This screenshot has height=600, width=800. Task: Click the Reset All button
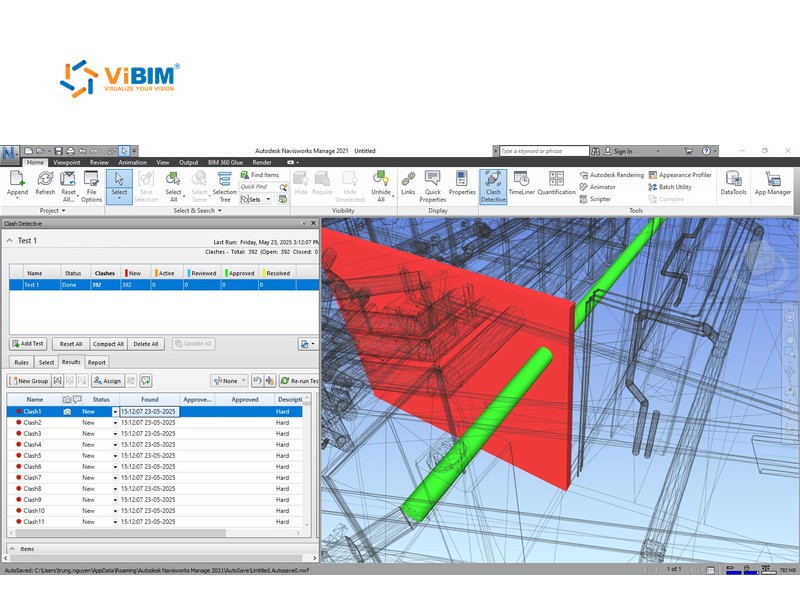coord(71,344)
